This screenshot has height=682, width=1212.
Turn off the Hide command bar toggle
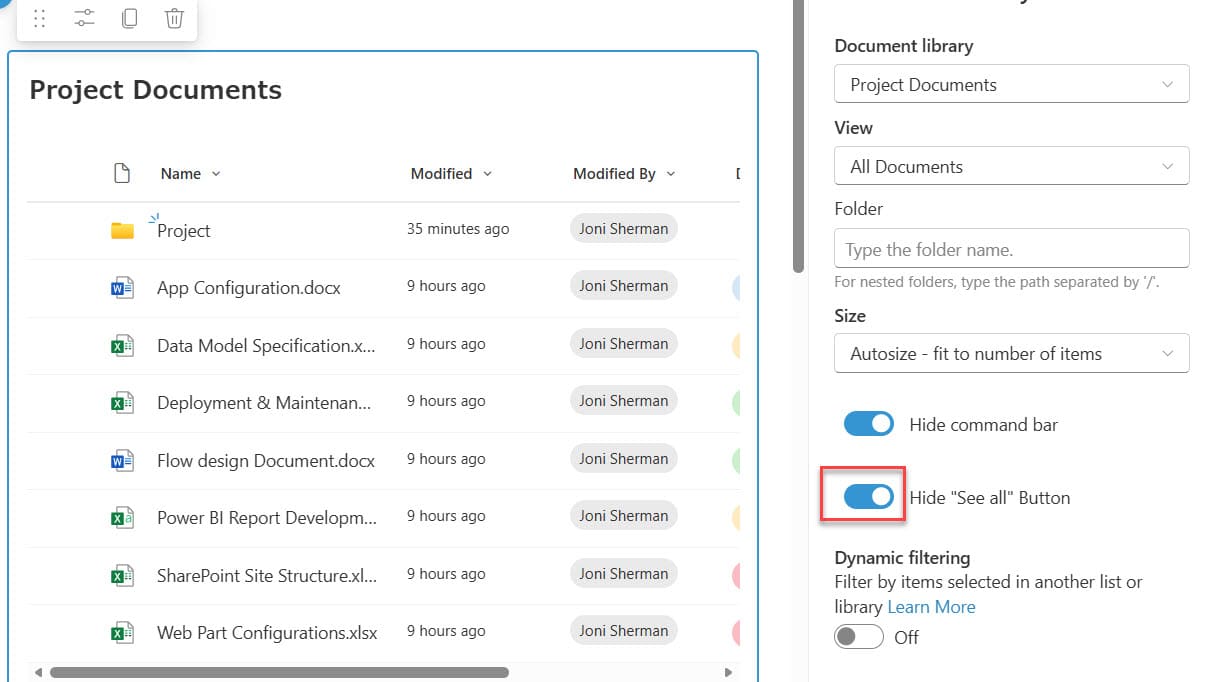click(868, 424)
